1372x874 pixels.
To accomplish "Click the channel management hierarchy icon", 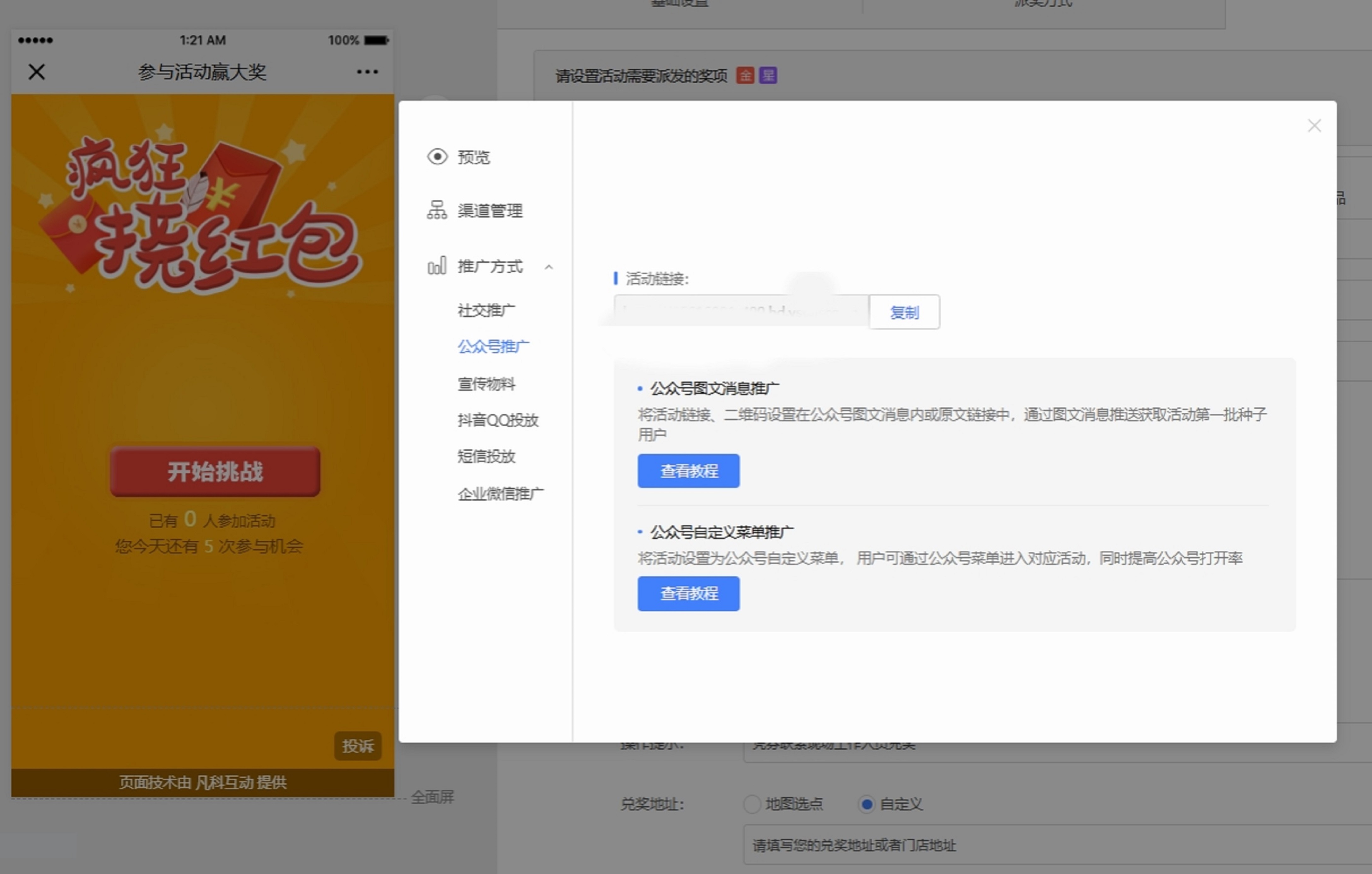I will point(437,210).
